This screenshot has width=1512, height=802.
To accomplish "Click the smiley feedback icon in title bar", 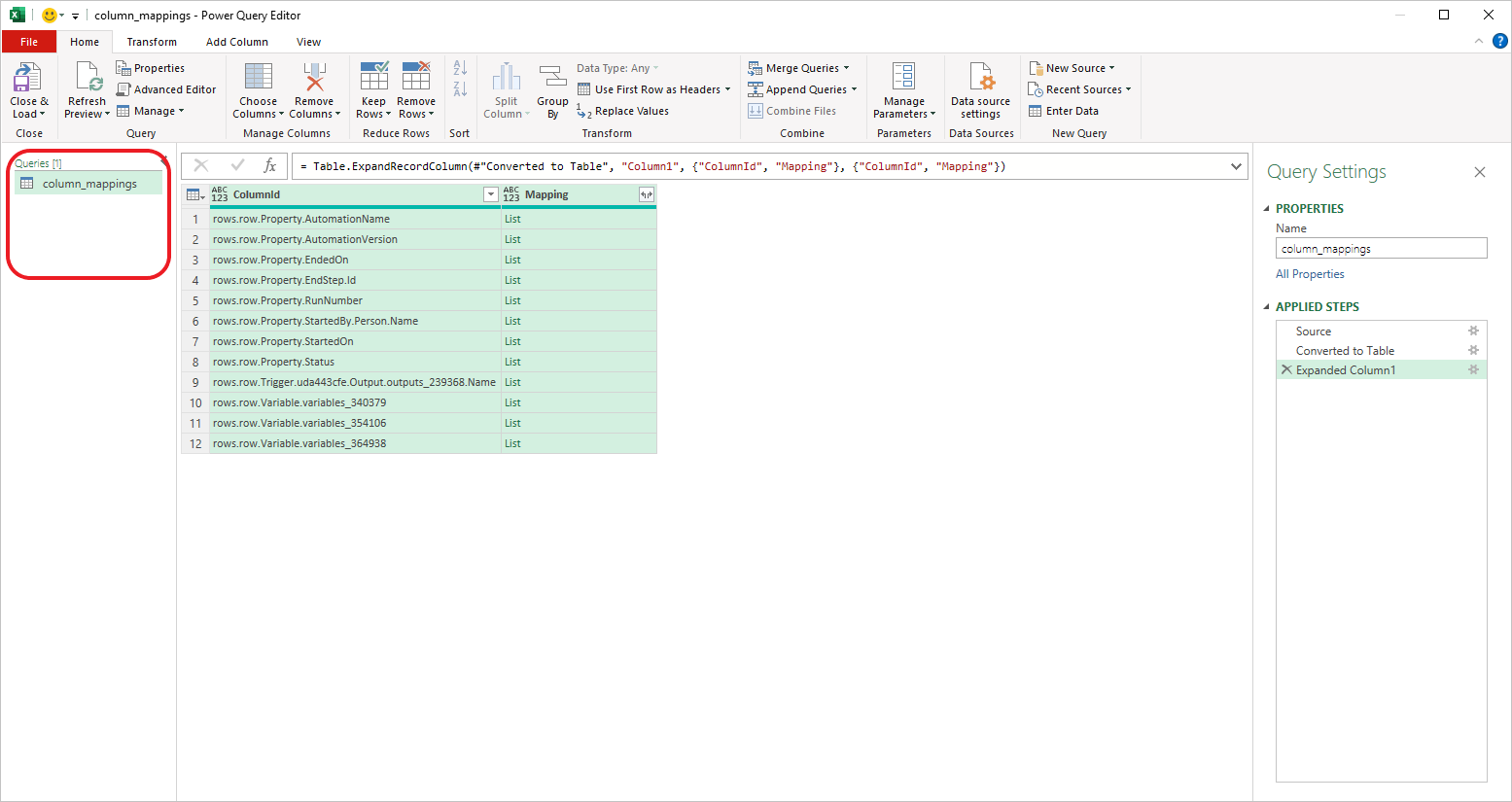I will pos(50,16).
